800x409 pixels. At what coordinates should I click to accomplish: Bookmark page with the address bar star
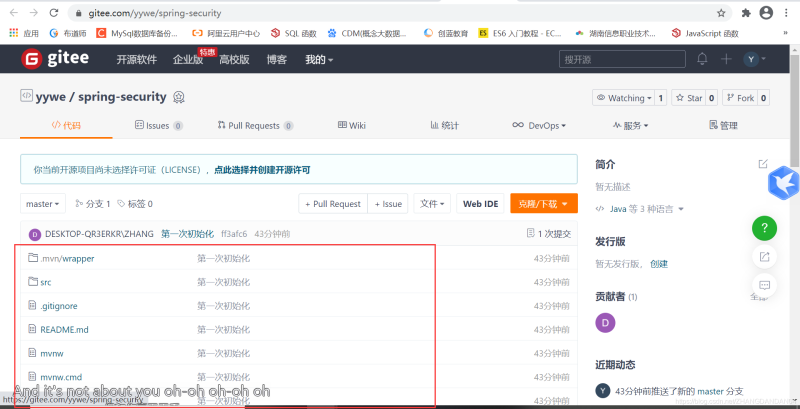click(721, 13)
